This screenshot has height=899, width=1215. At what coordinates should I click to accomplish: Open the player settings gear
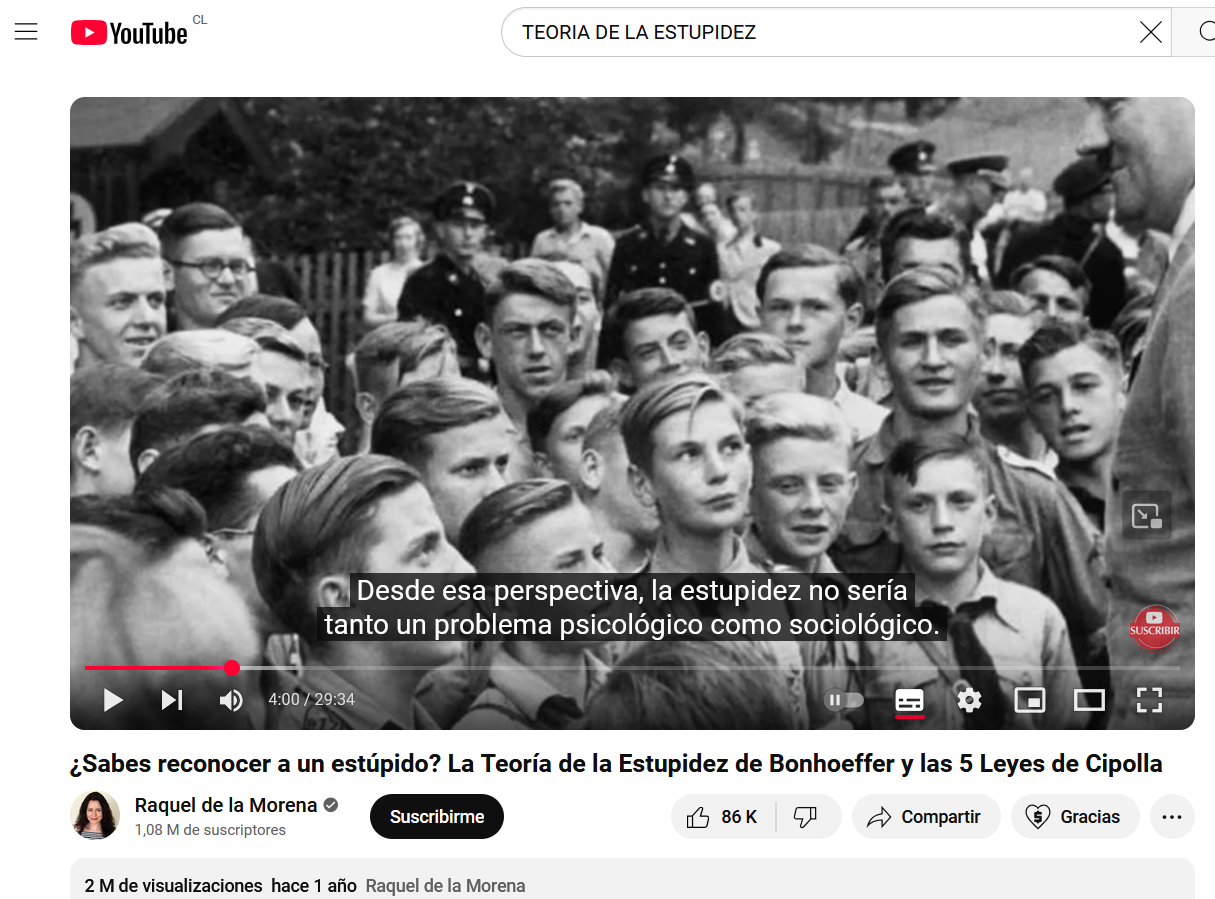969,700
